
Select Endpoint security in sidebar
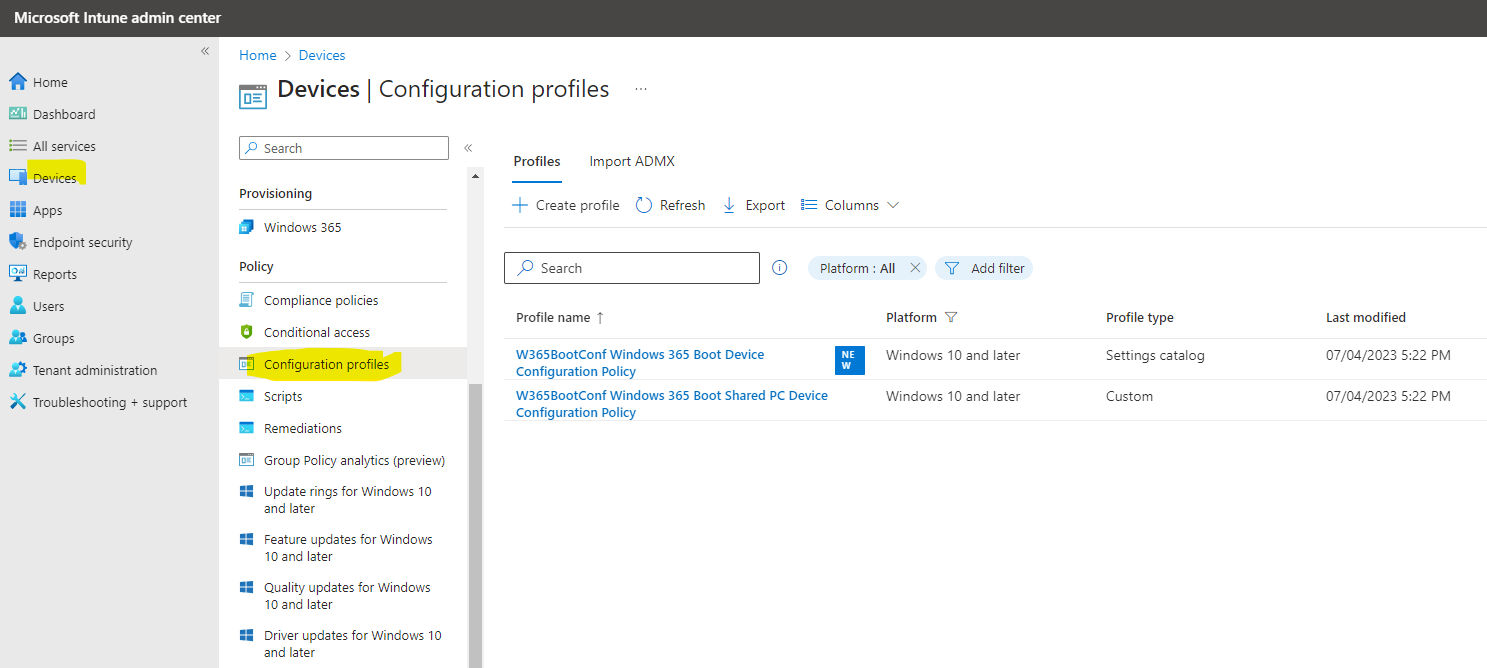[82, 242]
